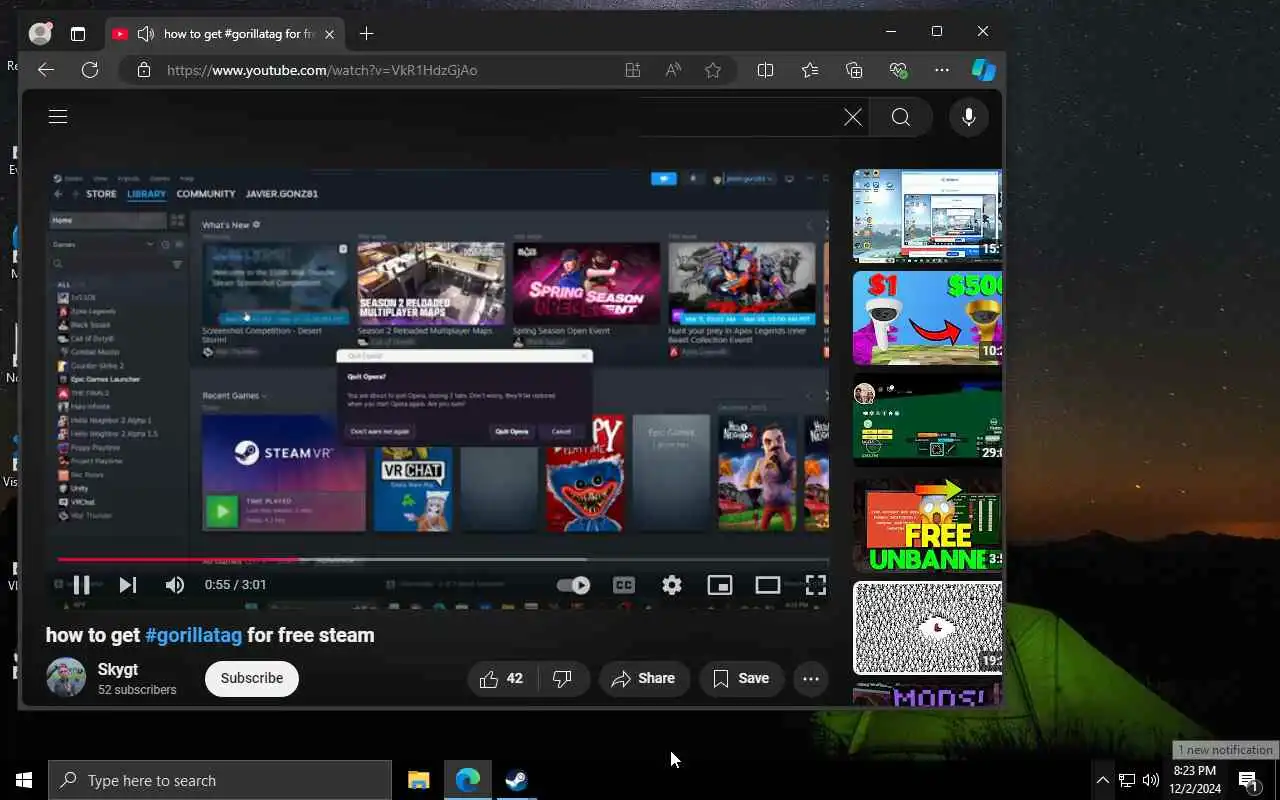Enter full screen video mode
The height and width of the screenshot is (800, 1280).
[816, 585]
